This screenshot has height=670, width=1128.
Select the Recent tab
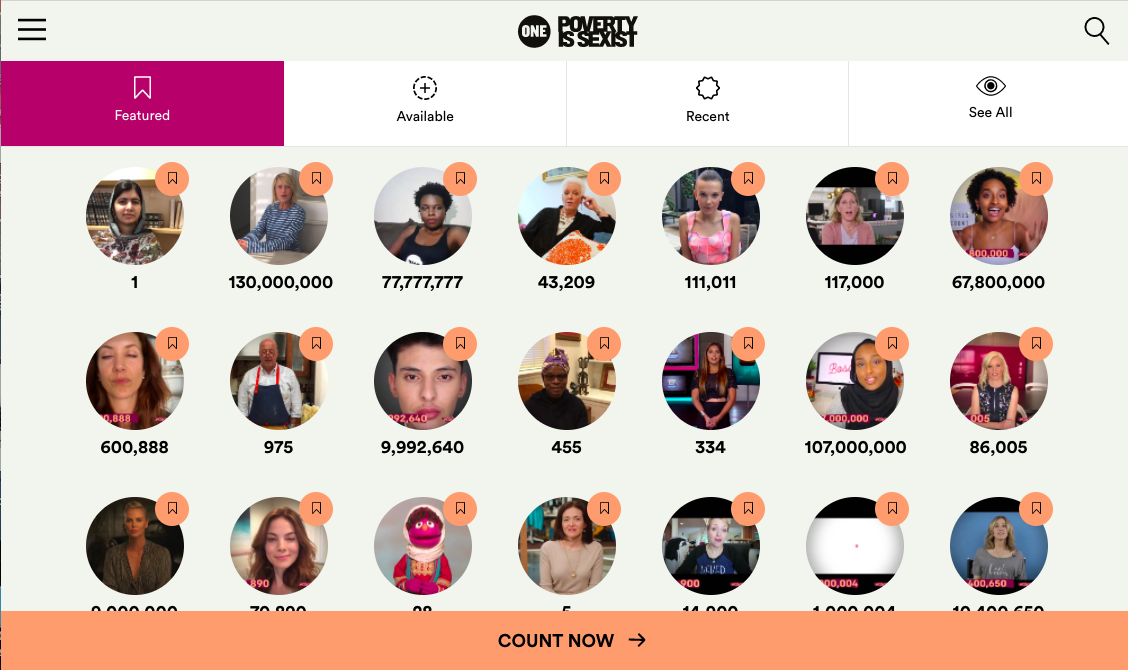(708, 104)
